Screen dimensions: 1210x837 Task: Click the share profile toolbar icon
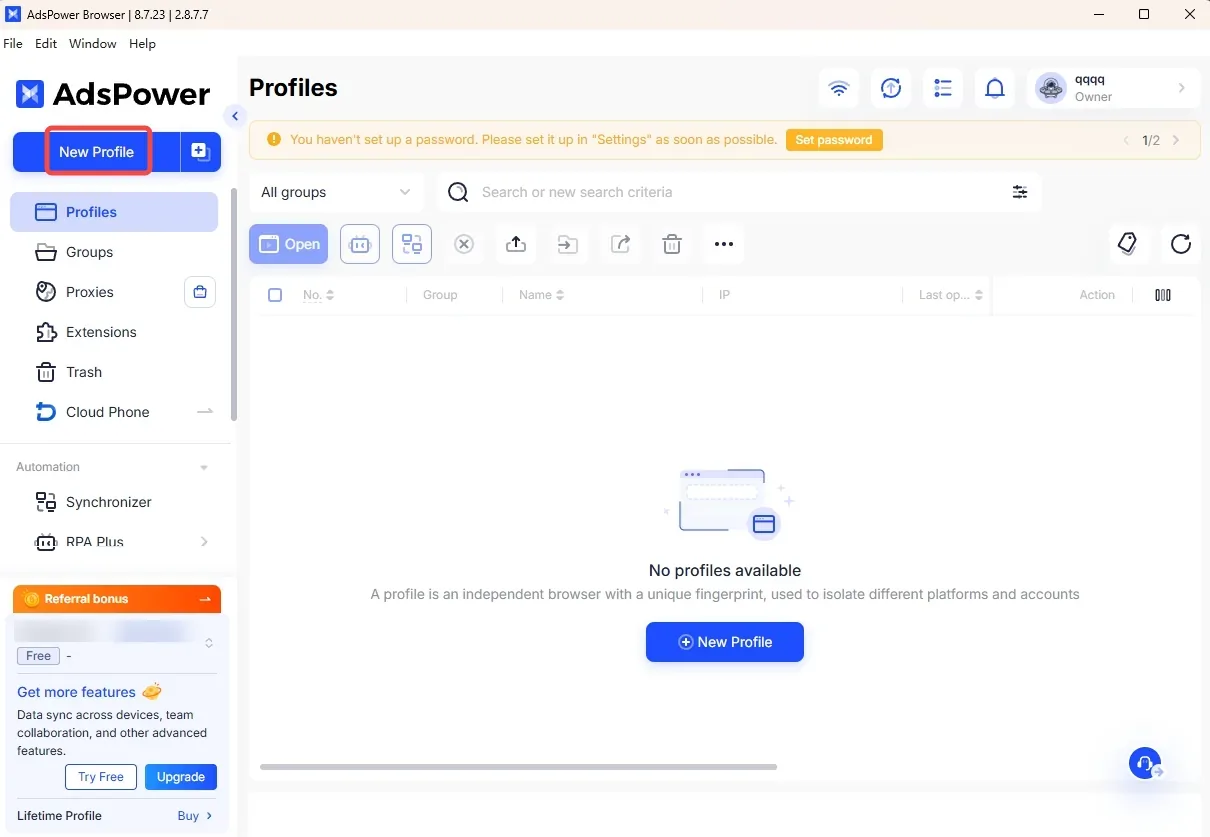620,244
